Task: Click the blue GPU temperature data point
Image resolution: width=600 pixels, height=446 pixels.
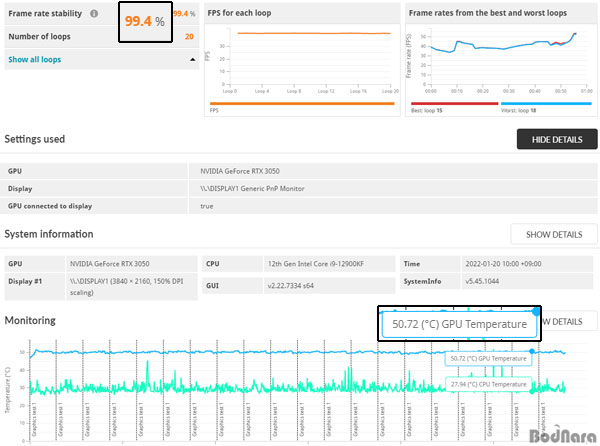Action: (532, 351)
